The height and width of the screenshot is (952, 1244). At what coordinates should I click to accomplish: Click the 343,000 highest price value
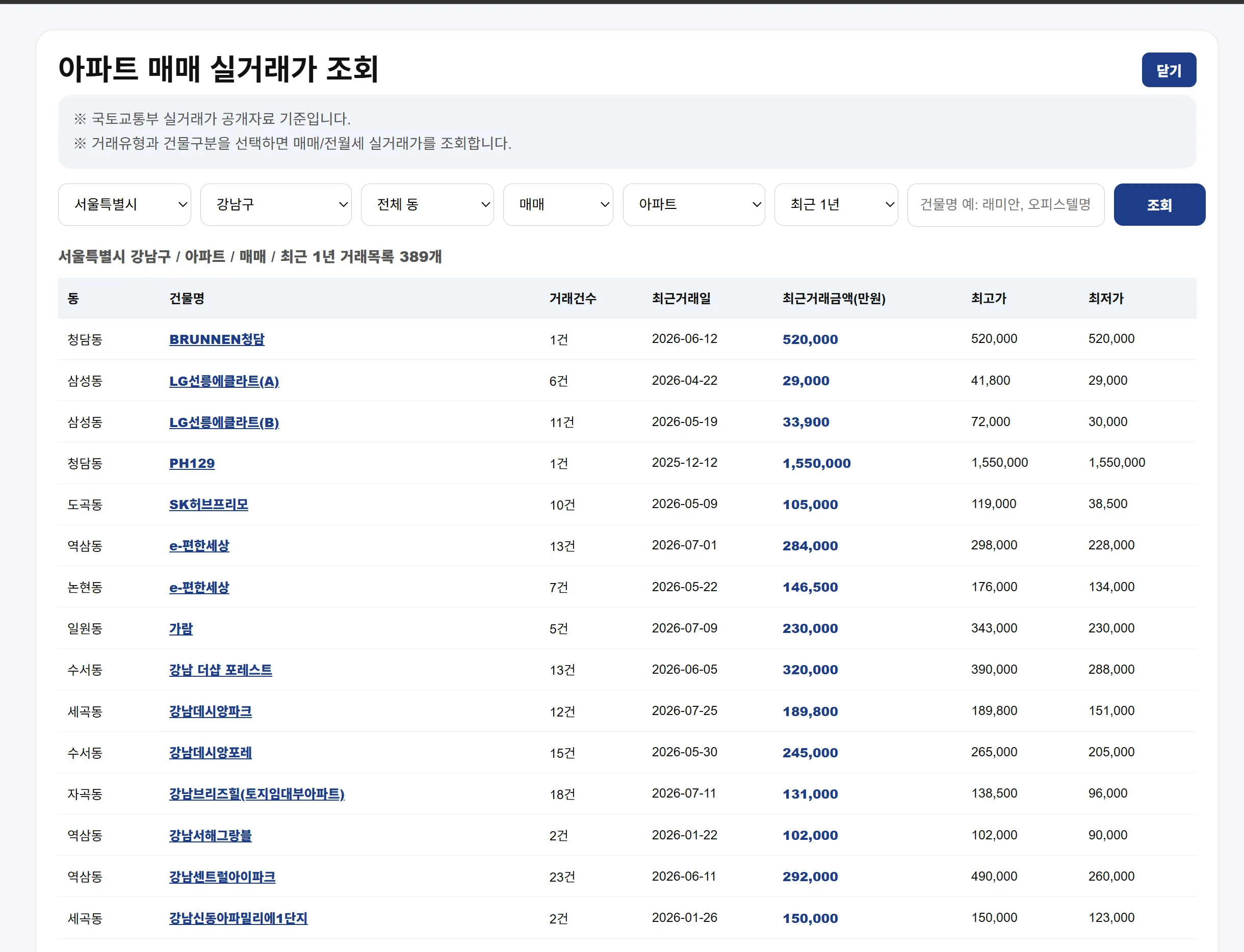pos(994,628)
